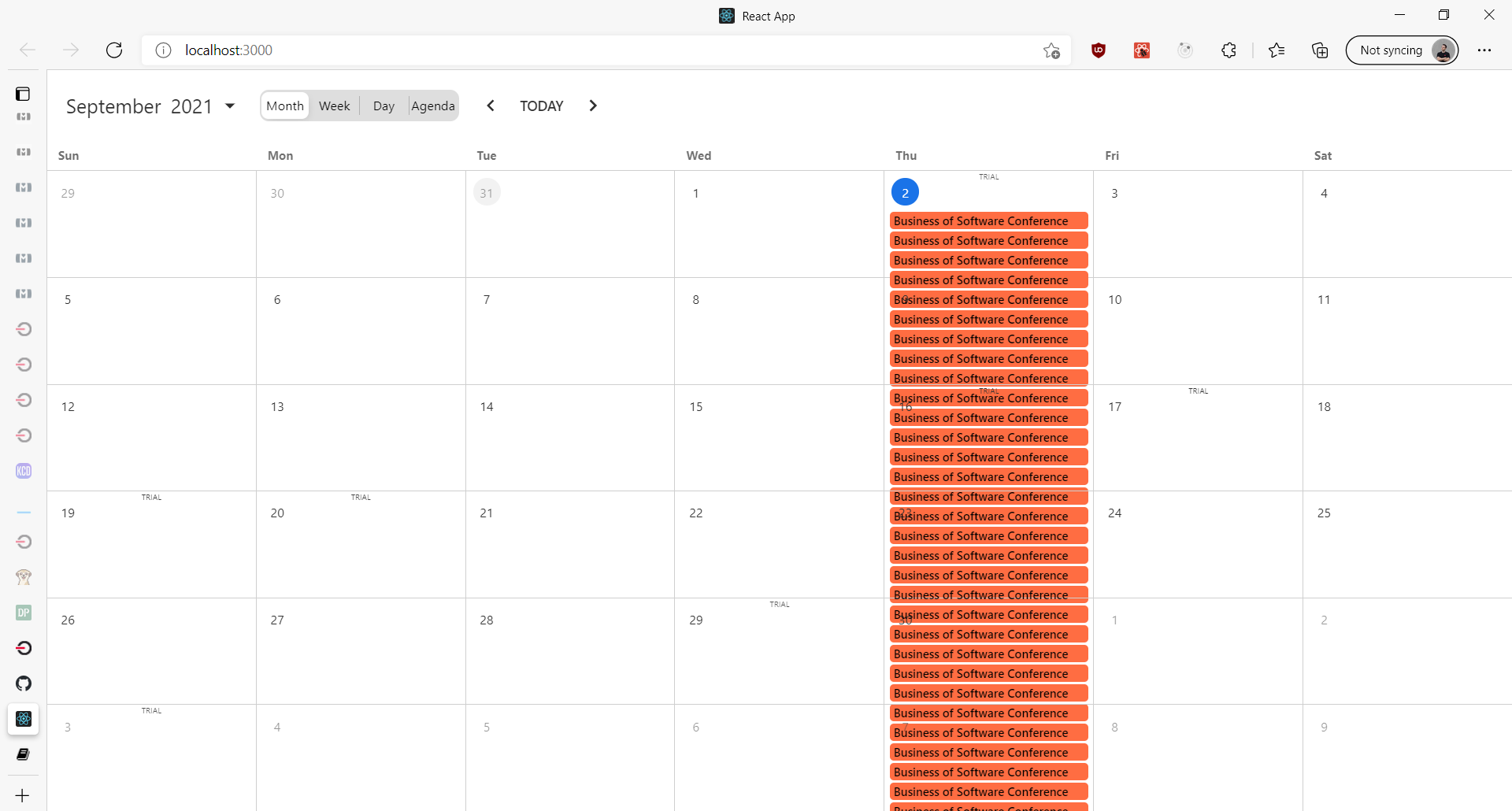
Task: Switch to the book icon tab
Action: point(24,754)
